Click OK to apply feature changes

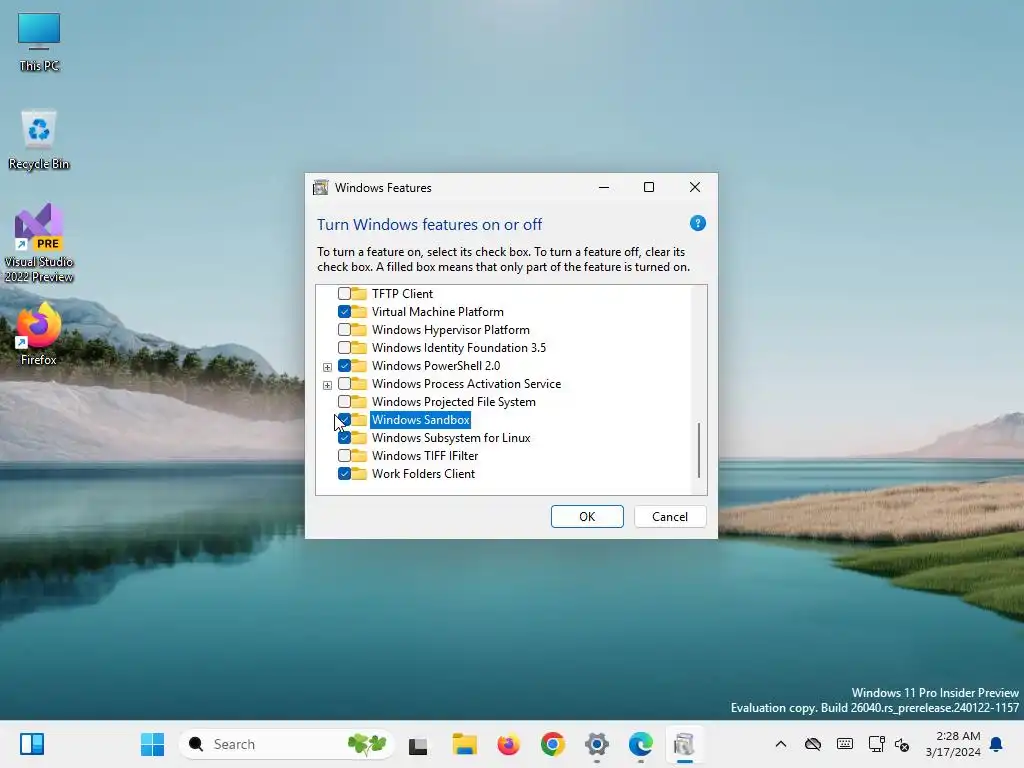click(587, 517)
